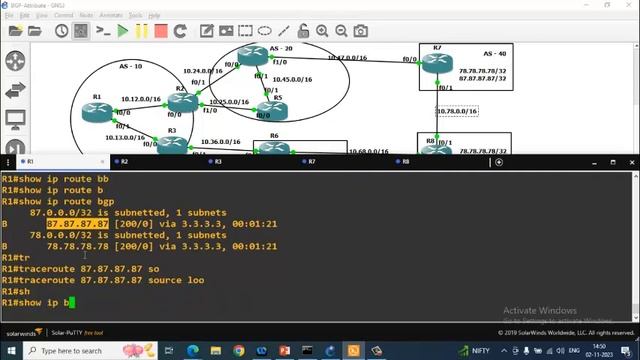Click the 78.78.78.78 route entry
This screenshot has height=360, width=640.
78,246
